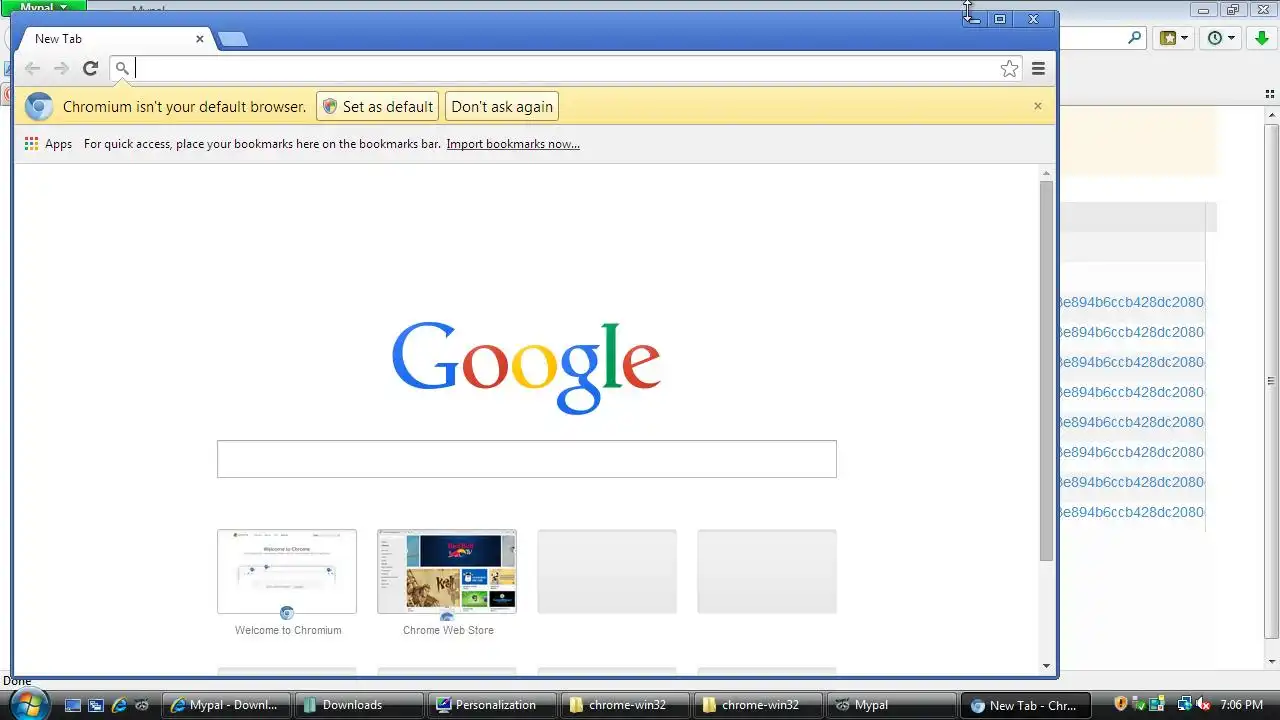Click the forward arrow in Chromium
Screen dimensions: 1280x720
[x=61, y=68]
